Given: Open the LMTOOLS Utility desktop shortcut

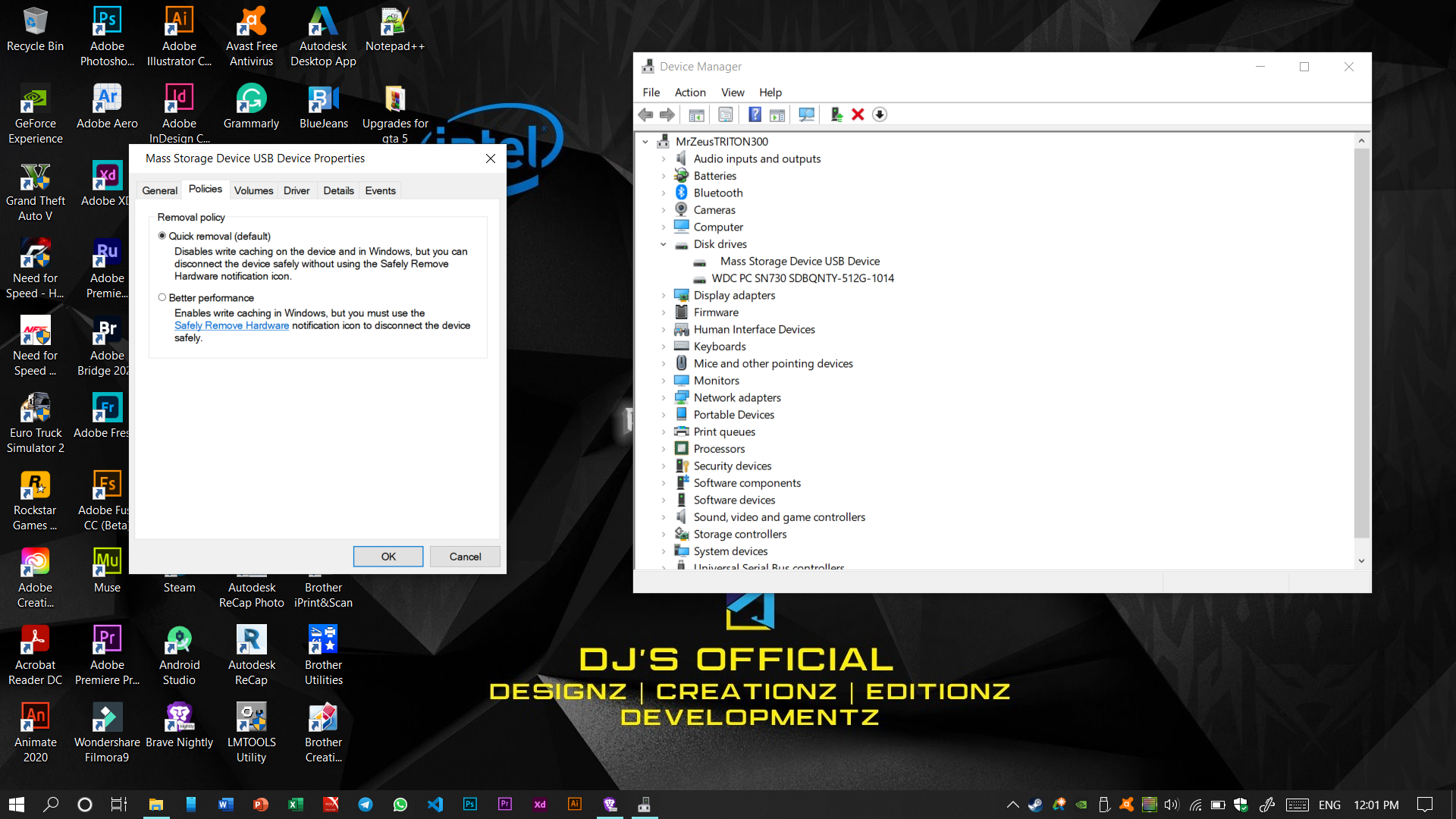Looking at the screenshot, I should coord(251,733).
